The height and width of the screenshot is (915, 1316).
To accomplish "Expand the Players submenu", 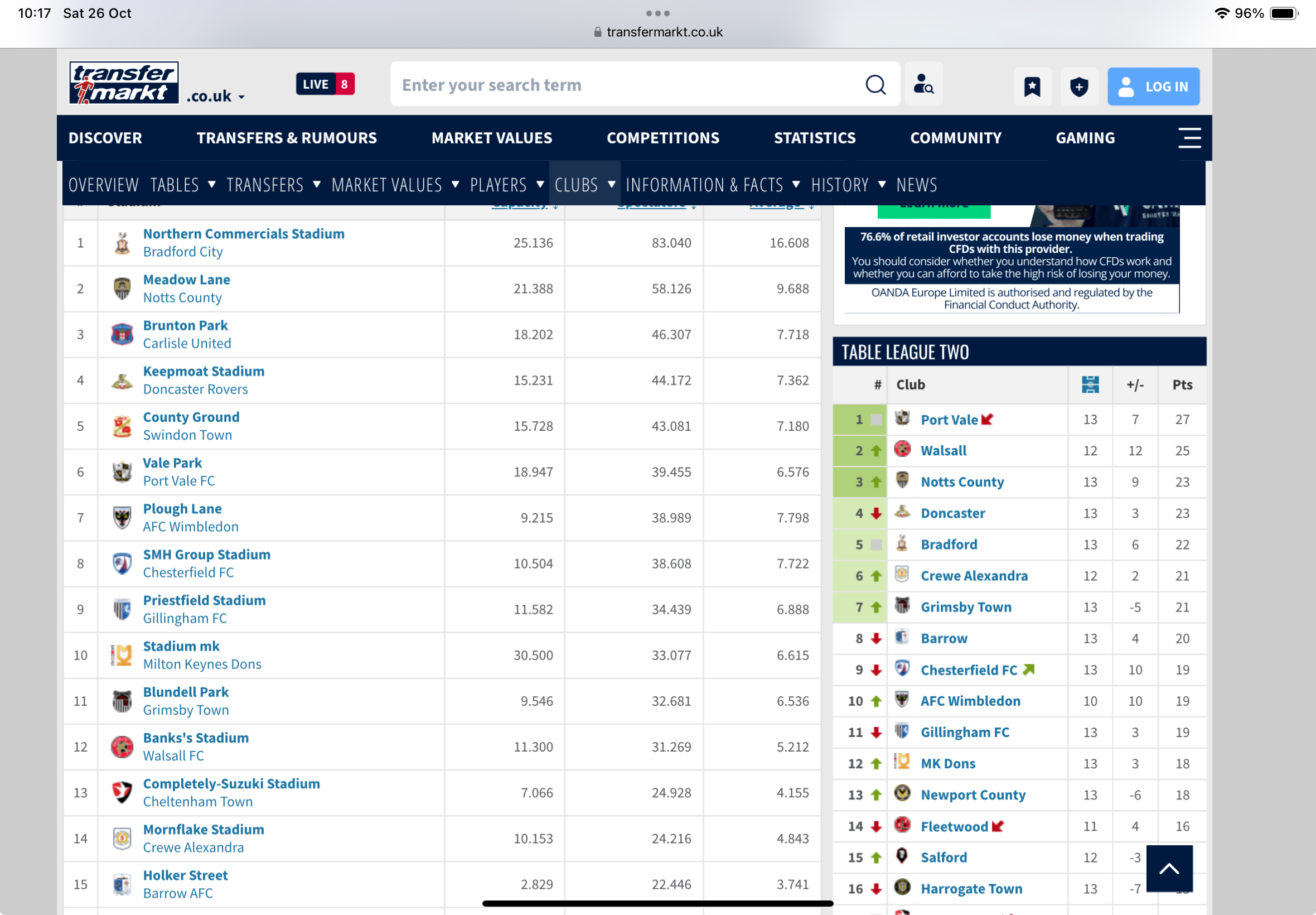I will point(540,185).
